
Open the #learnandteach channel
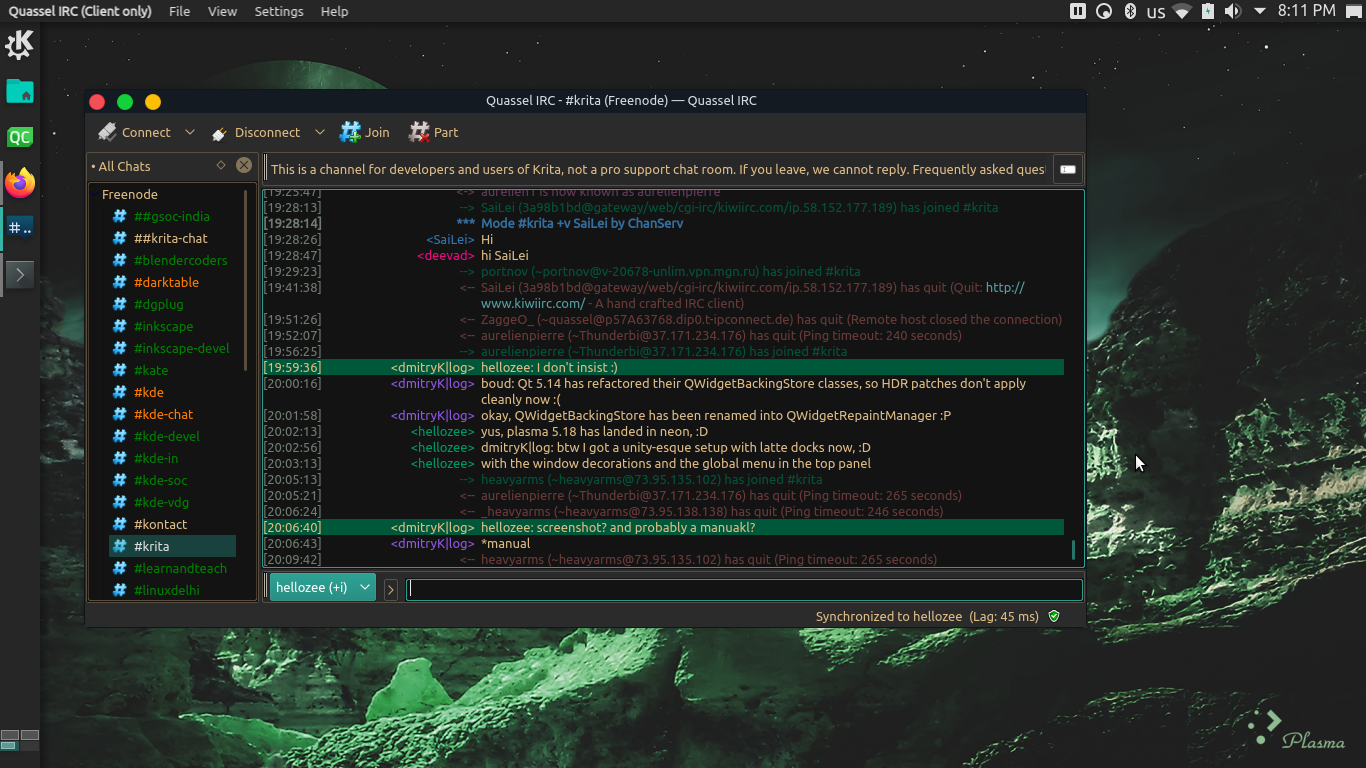tap(180, 568)
